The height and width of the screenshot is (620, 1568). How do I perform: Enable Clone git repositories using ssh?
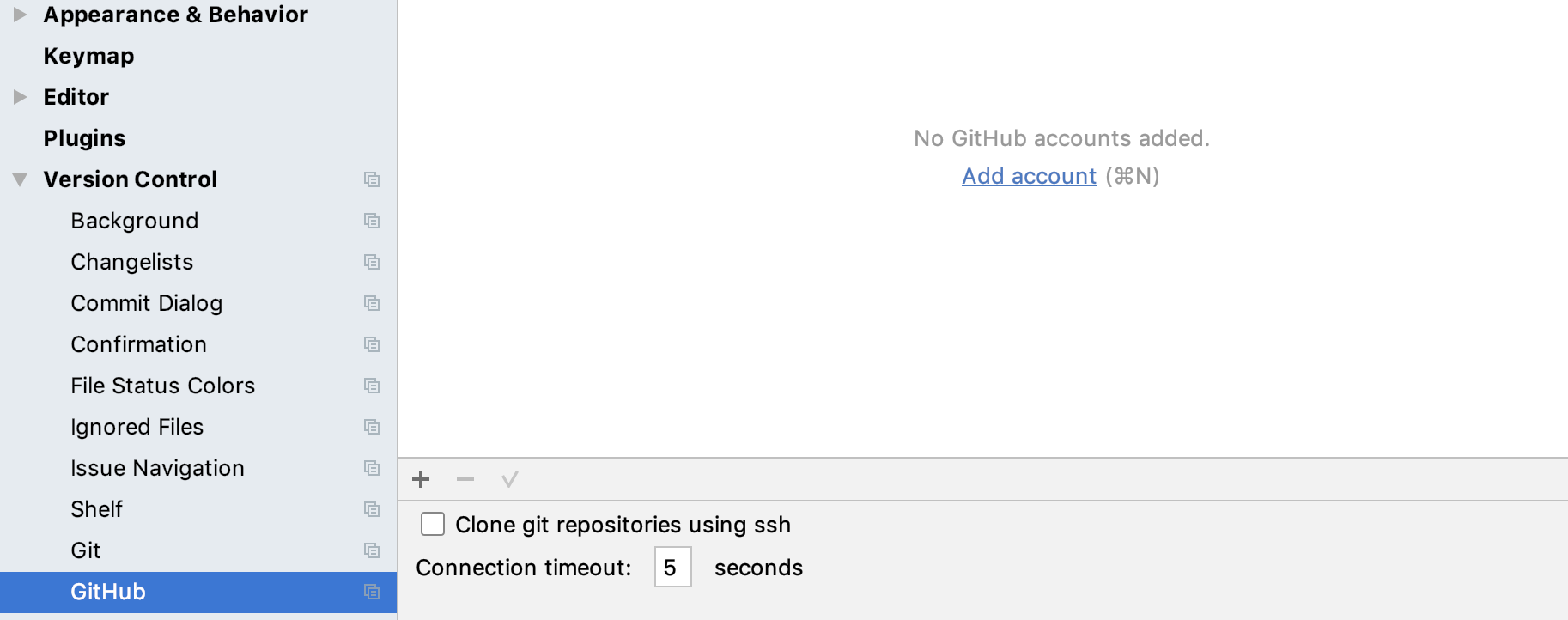pyautogui.click(x=433, y=524)
